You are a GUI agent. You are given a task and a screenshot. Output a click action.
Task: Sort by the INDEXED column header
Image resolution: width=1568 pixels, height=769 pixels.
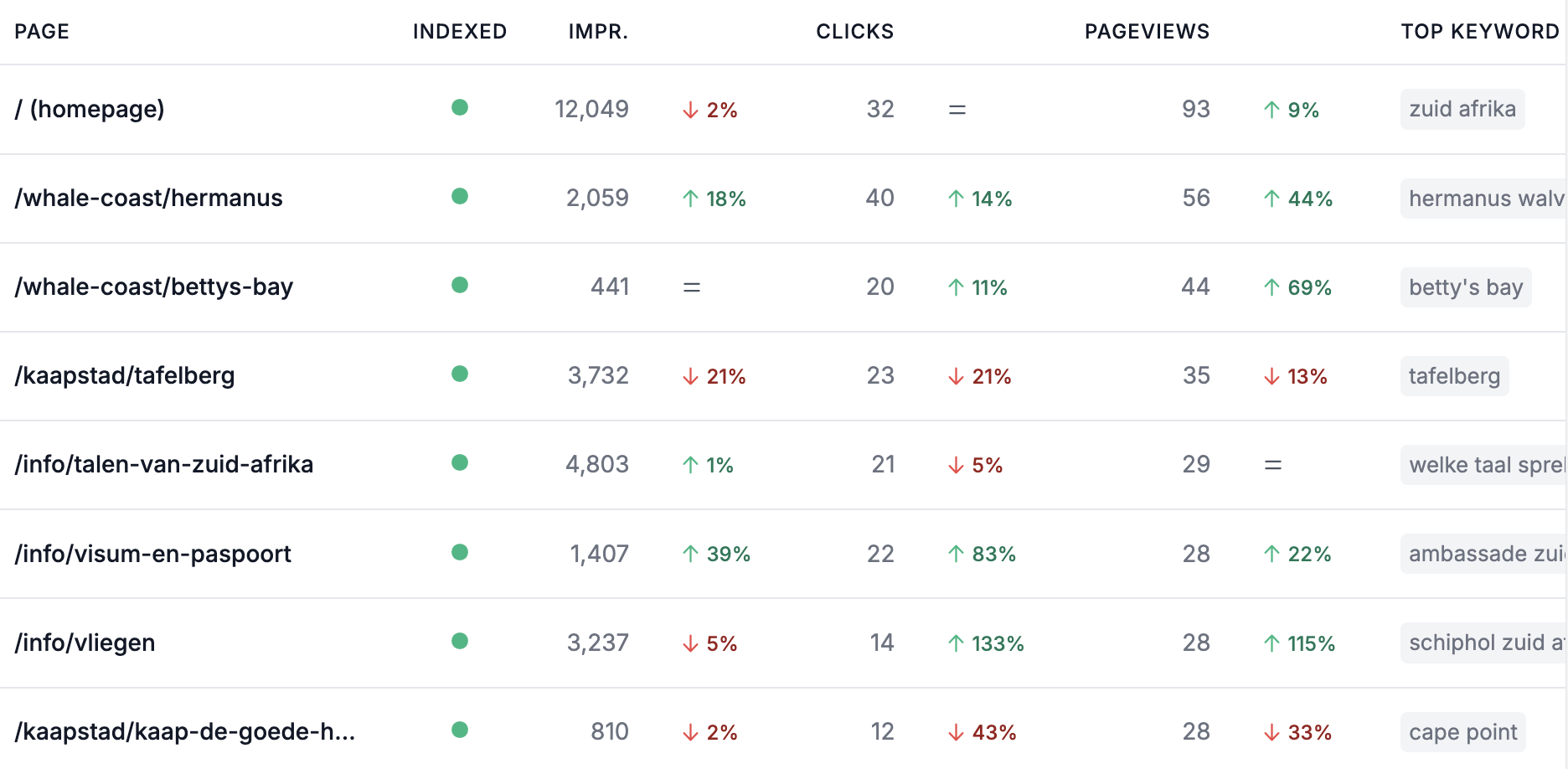click(460, 32)
